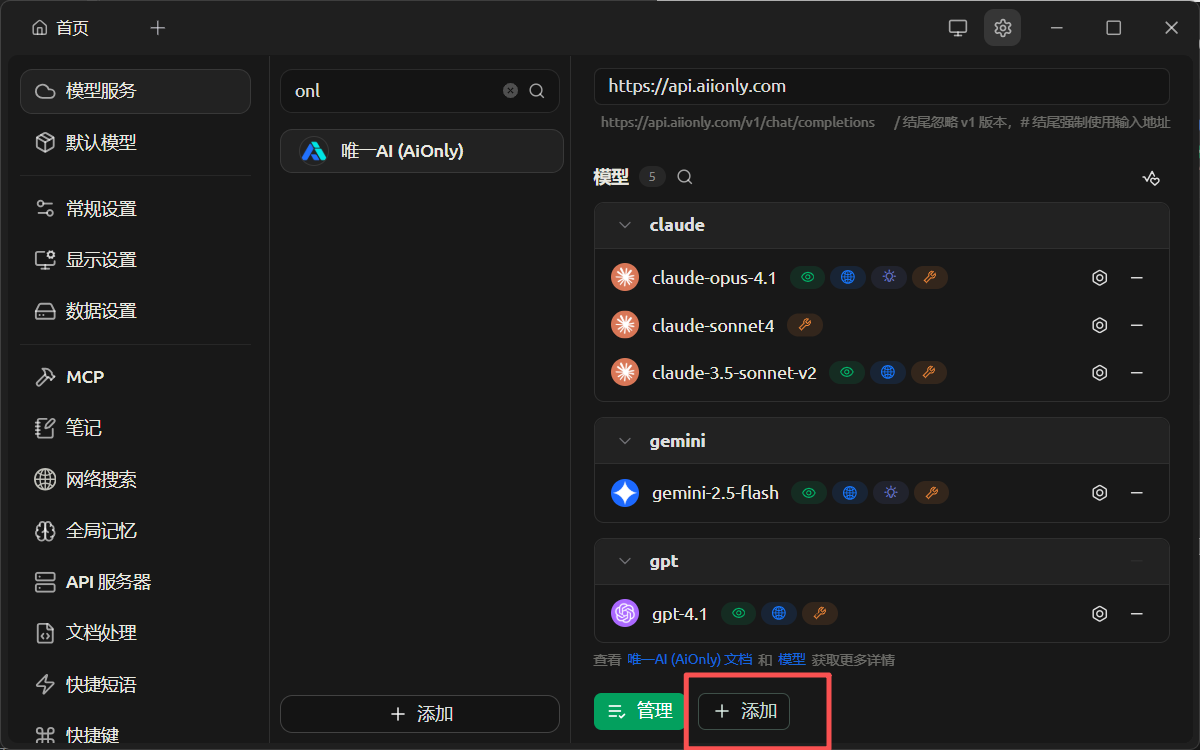Viewport: 1200px width, 750px height.
Task: Click gemini-2.5-flash model name
Action: point(715,493)
